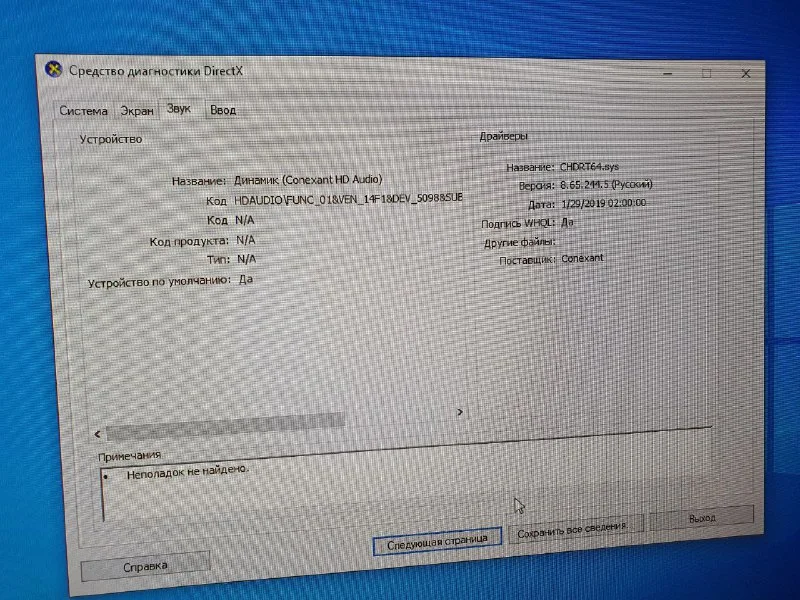Switch to the Система tab
The width and height of the screenshot is (800, 600).
point(83,110)
